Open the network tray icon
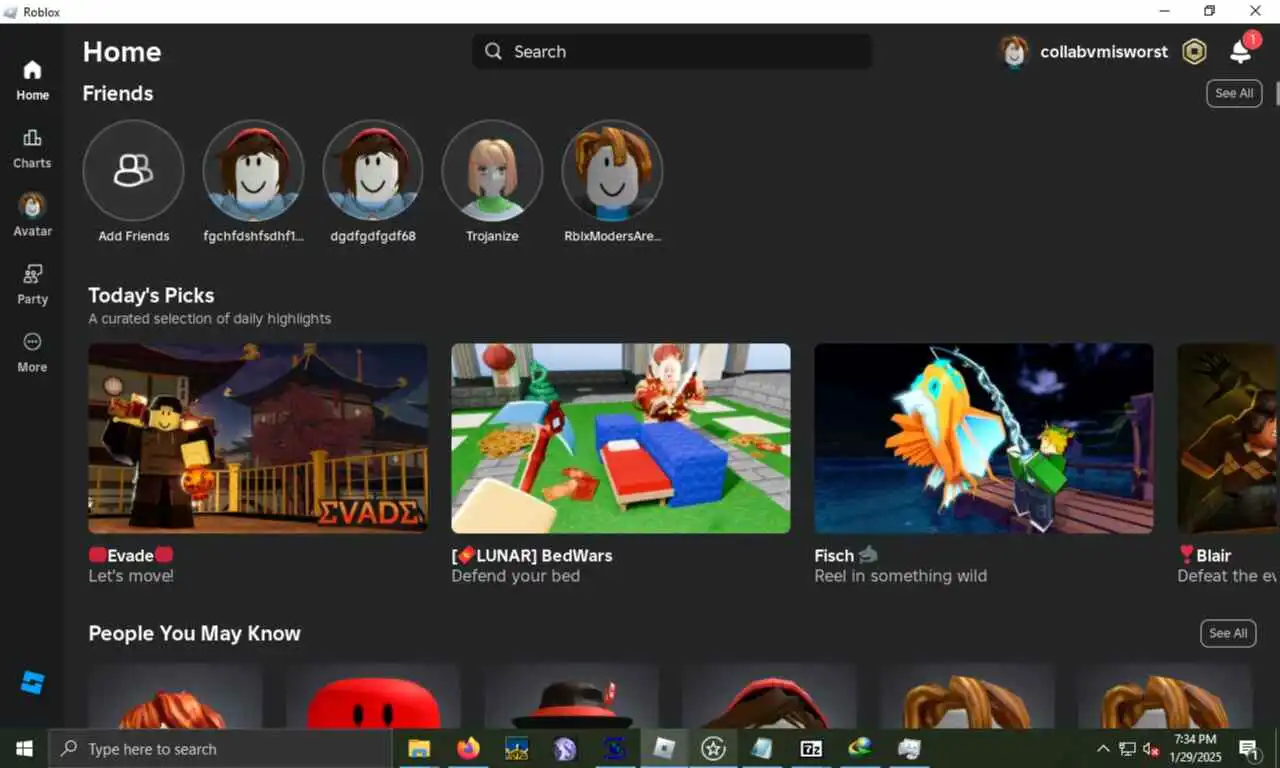The width and height of the screenshot is (1280, 768). (x=1127, y=748)
